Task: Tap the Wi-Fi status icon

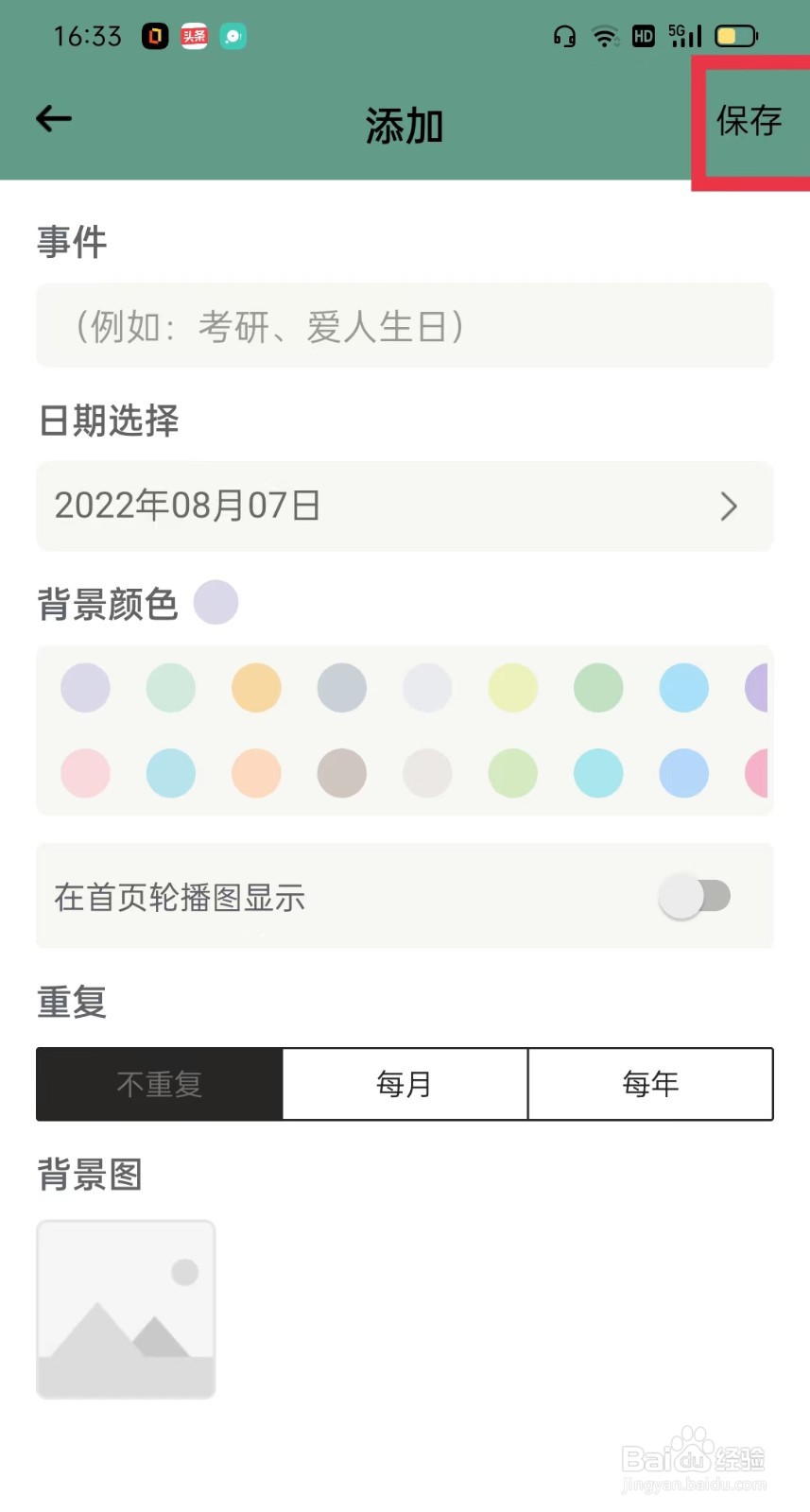Action: 605,36
